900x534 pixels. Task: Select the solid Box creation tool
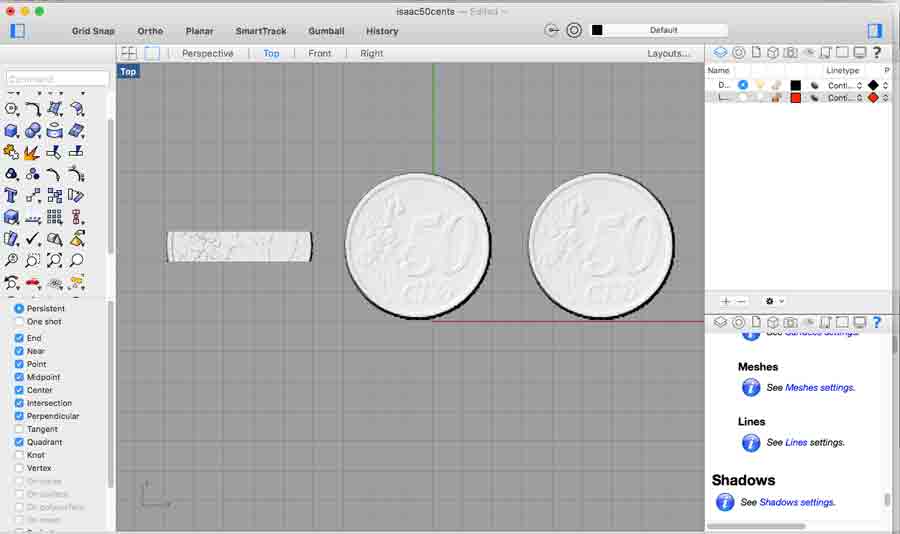click(11, 130)
